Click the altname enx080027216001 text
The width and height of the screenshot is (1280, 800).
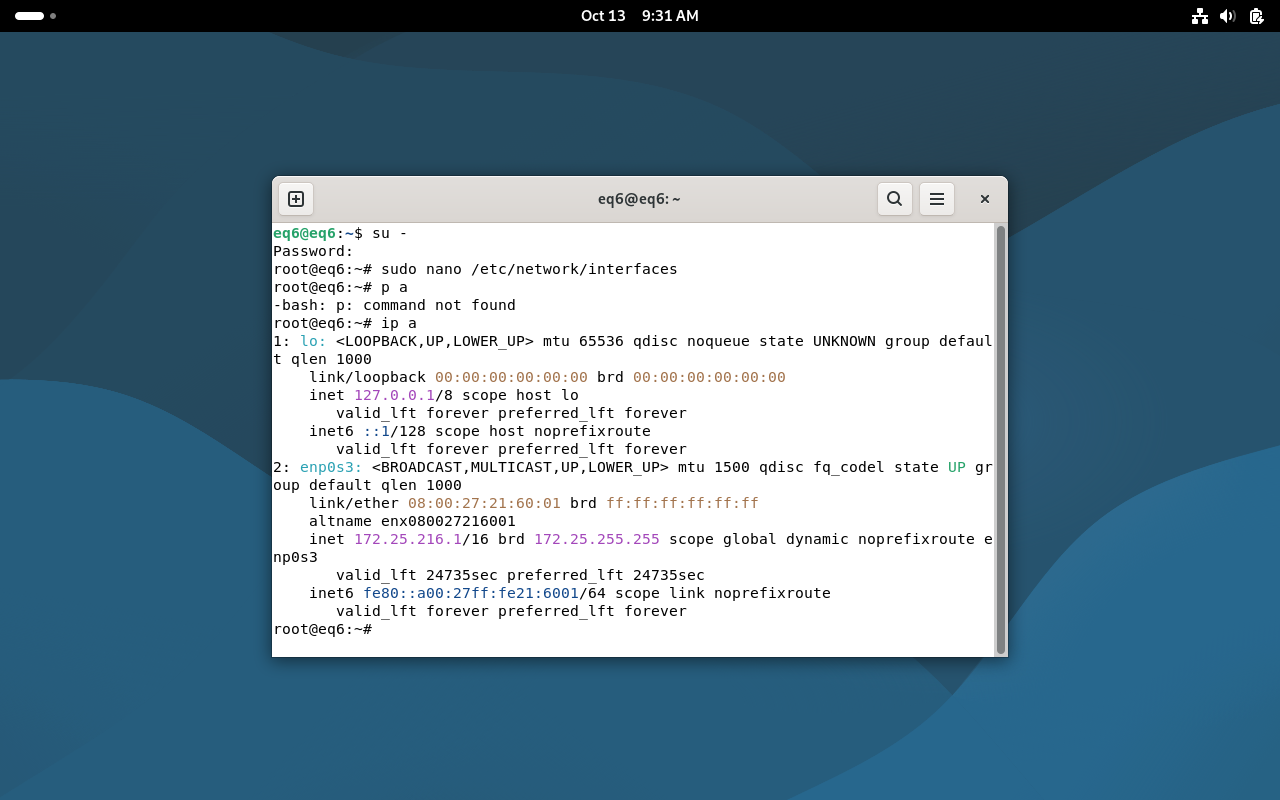tap(412, 521)
